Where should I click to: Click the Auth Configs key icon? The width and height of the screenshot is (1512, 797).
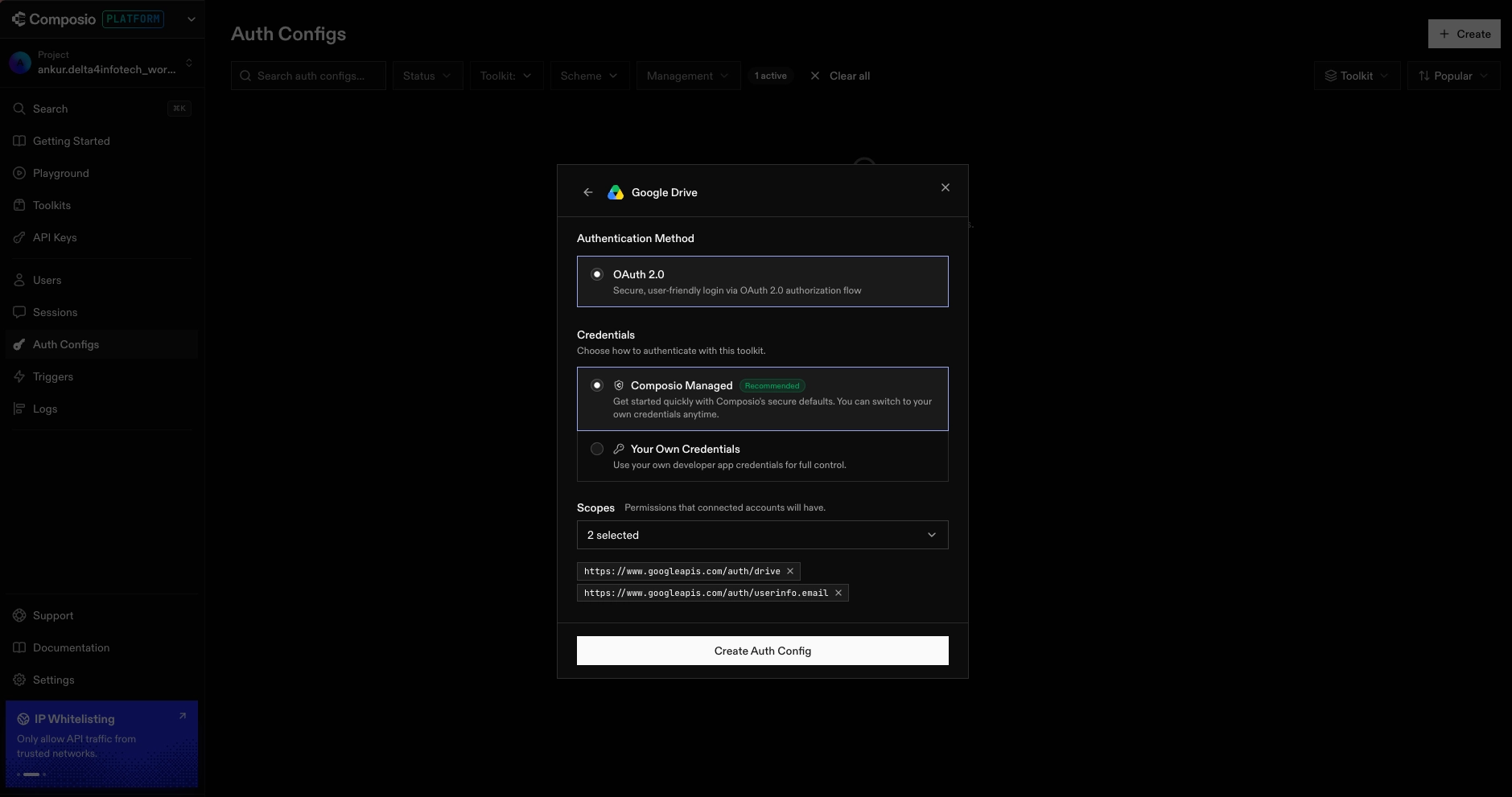point(19,344)
